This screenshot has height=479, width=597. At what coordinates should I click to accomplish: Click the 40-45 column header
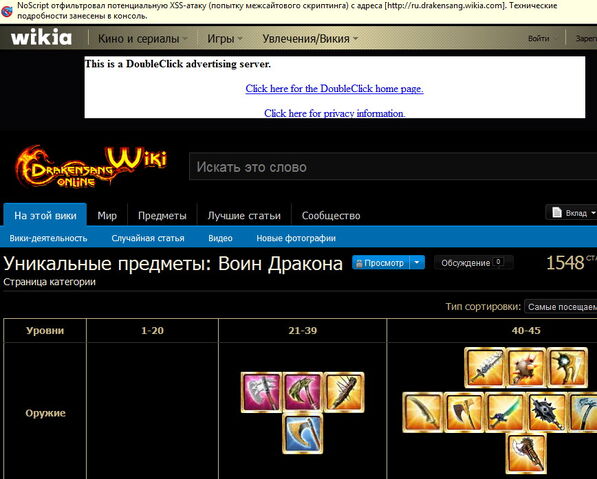click(526, 331)
